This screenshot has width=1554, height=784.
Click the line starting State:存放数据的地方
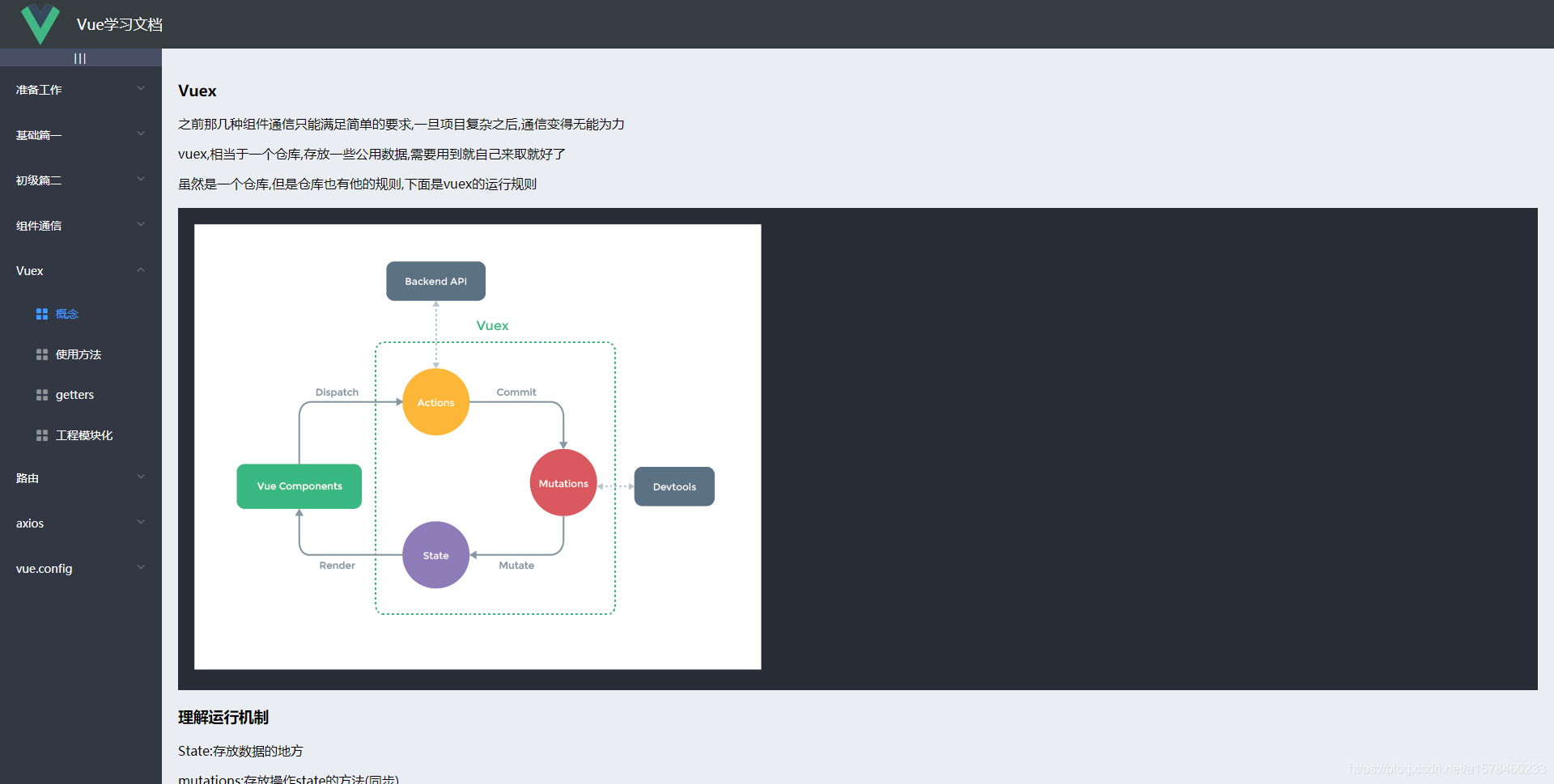coord(240,751)
